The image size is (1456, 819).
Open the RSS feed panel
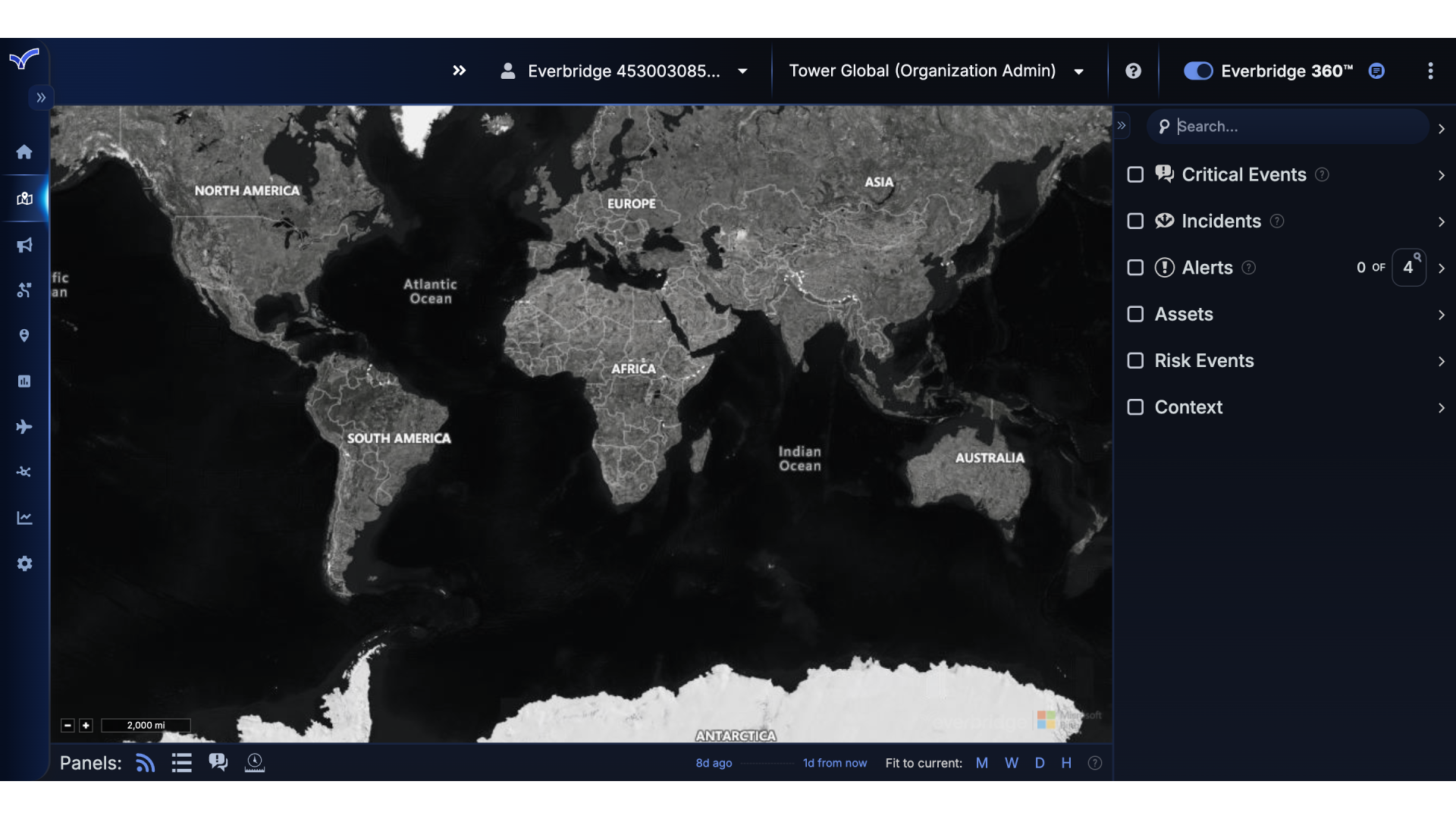coord(144,763)
